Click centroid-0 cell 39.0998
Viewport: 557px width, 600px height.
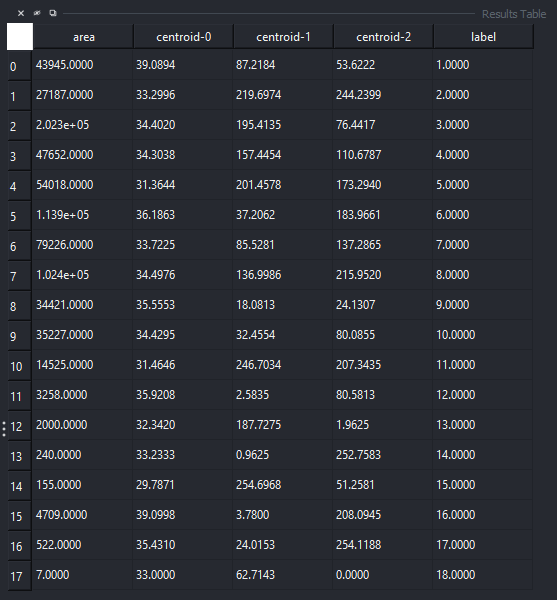point(183,515)
